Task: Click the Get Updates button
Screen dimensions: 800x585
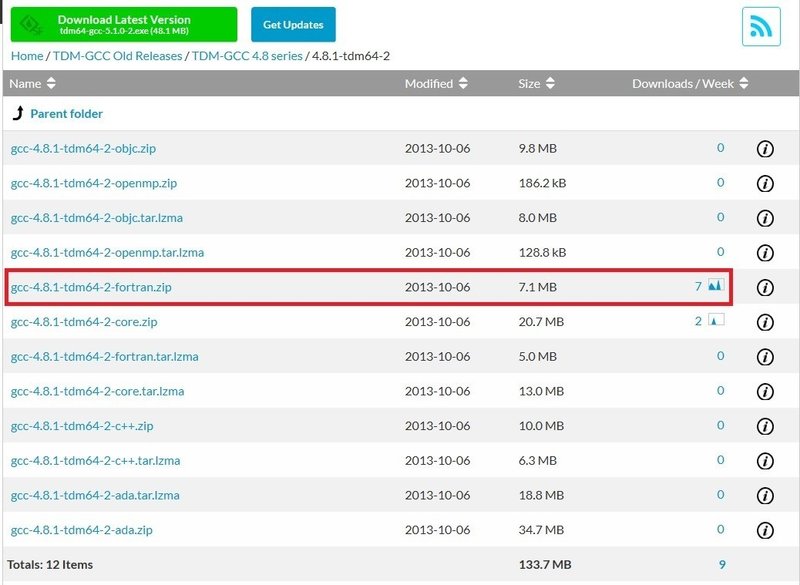Action: click(x=293, y=24)
